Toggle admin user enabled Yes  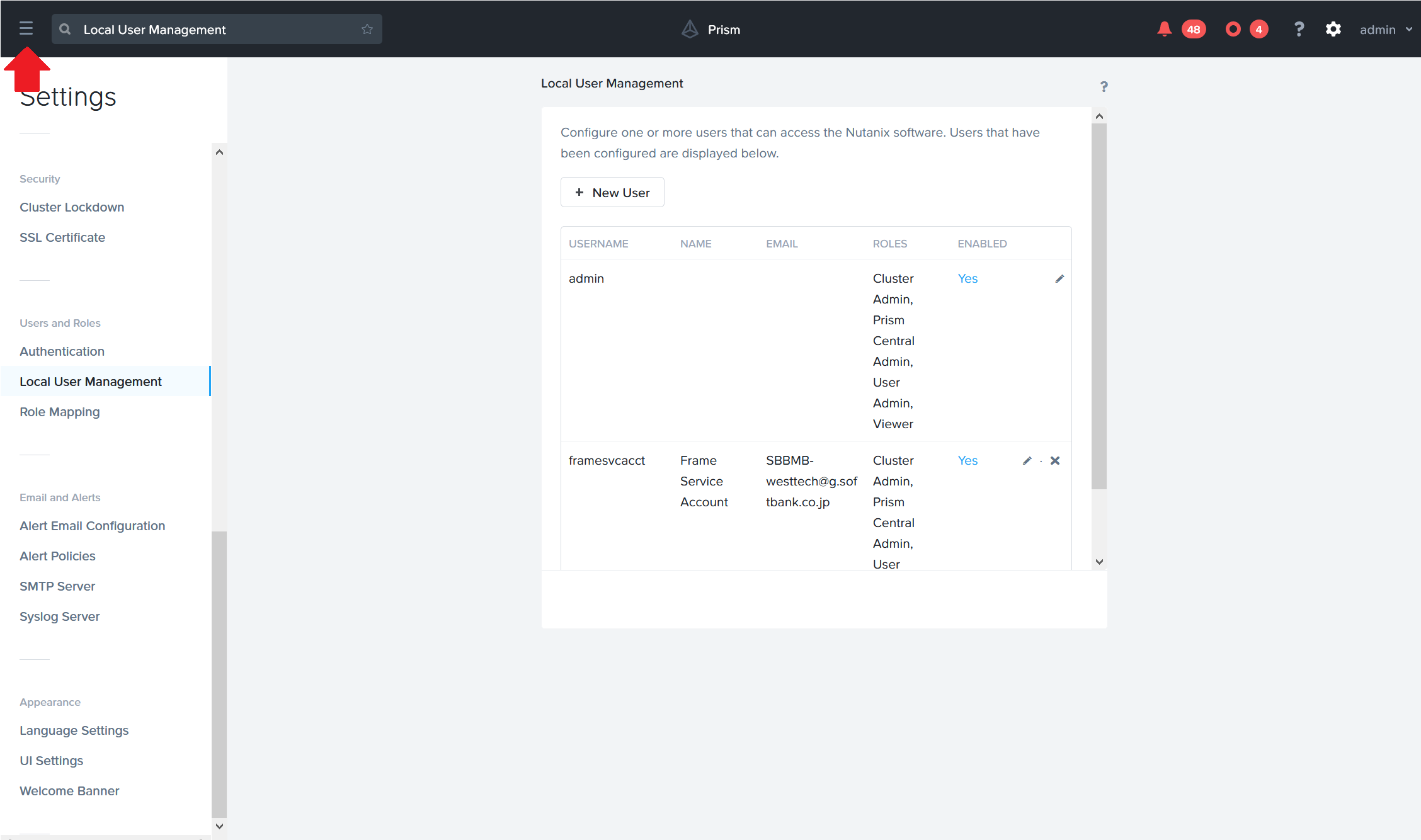click(x=967, y=278)
